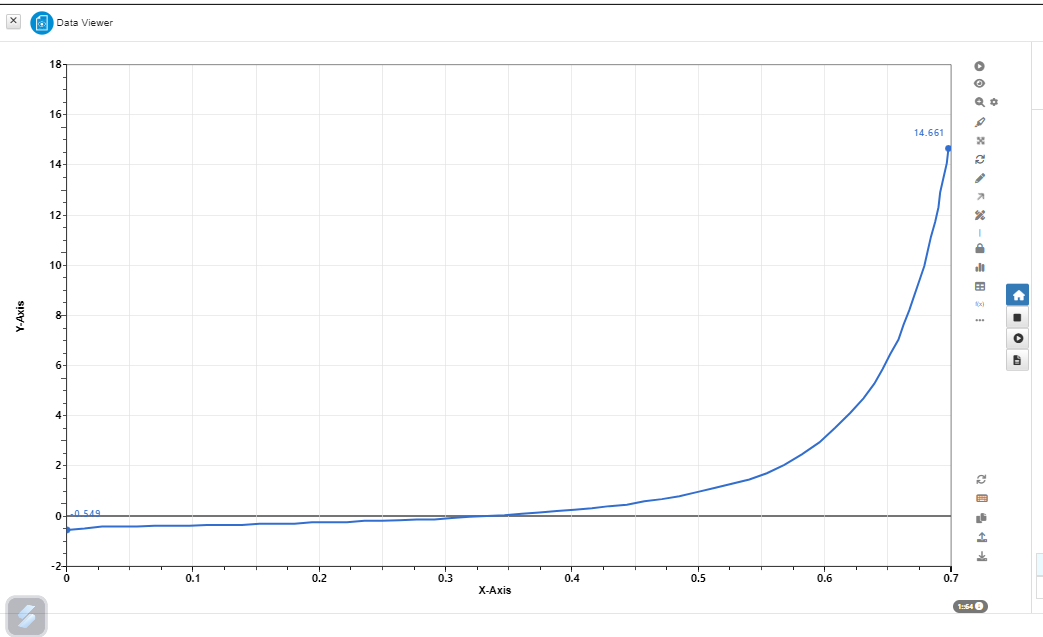The image size is (1043, 637).
Task: Toggle the eye visibility icon
Action: click(x=980, y=84)
